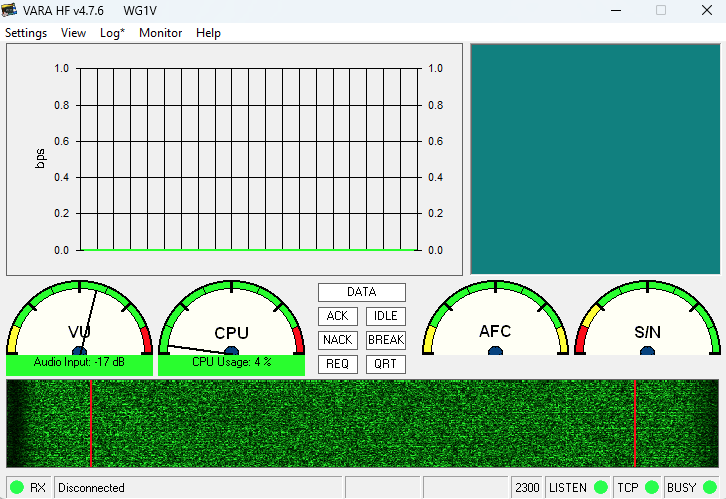This screenshot has height=499, width=726.
Task: Click the left red waterfall marker line
Action: click(x=91, y=423)
